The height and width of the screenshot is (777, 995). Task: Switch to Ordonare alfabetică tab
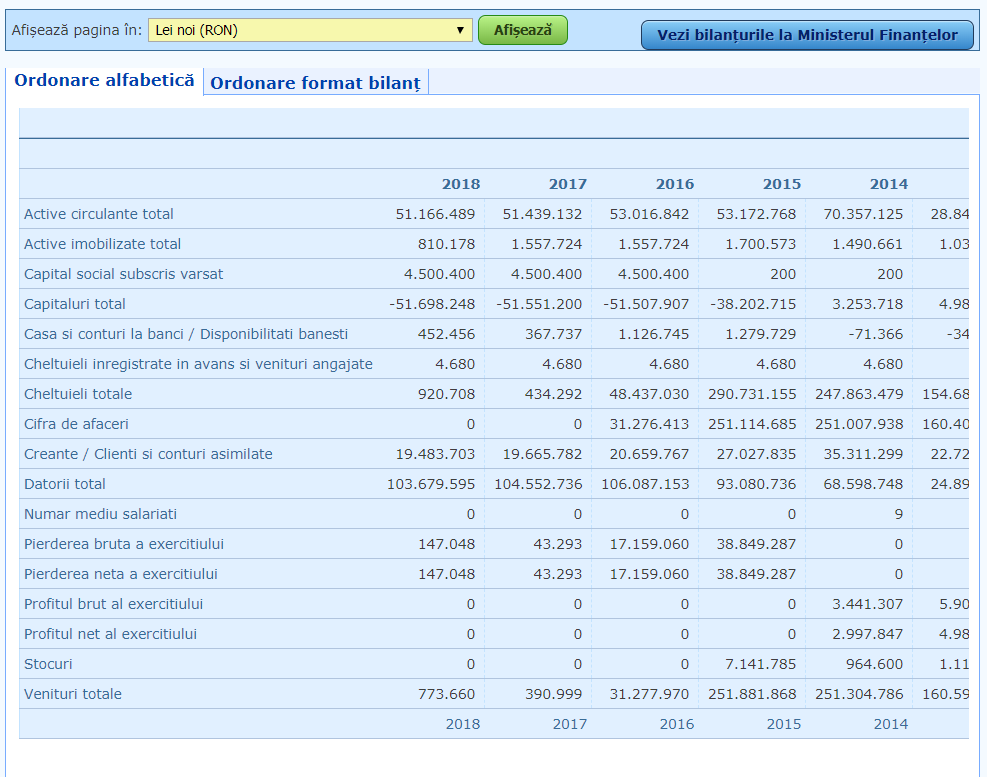[105, 81]
